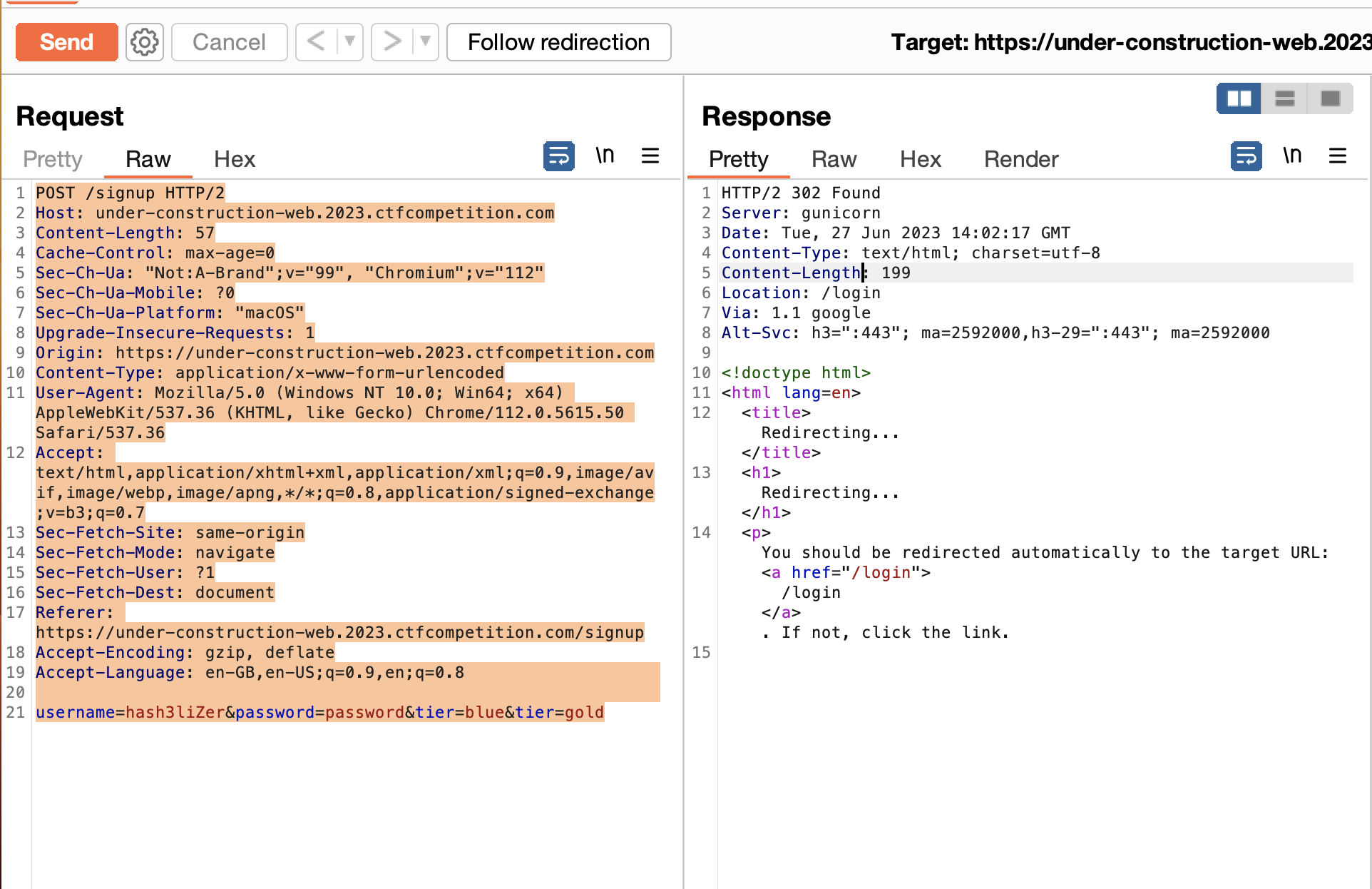Select combined single-pane layout icon
1372x889 pixels.
pos(1330,98)
